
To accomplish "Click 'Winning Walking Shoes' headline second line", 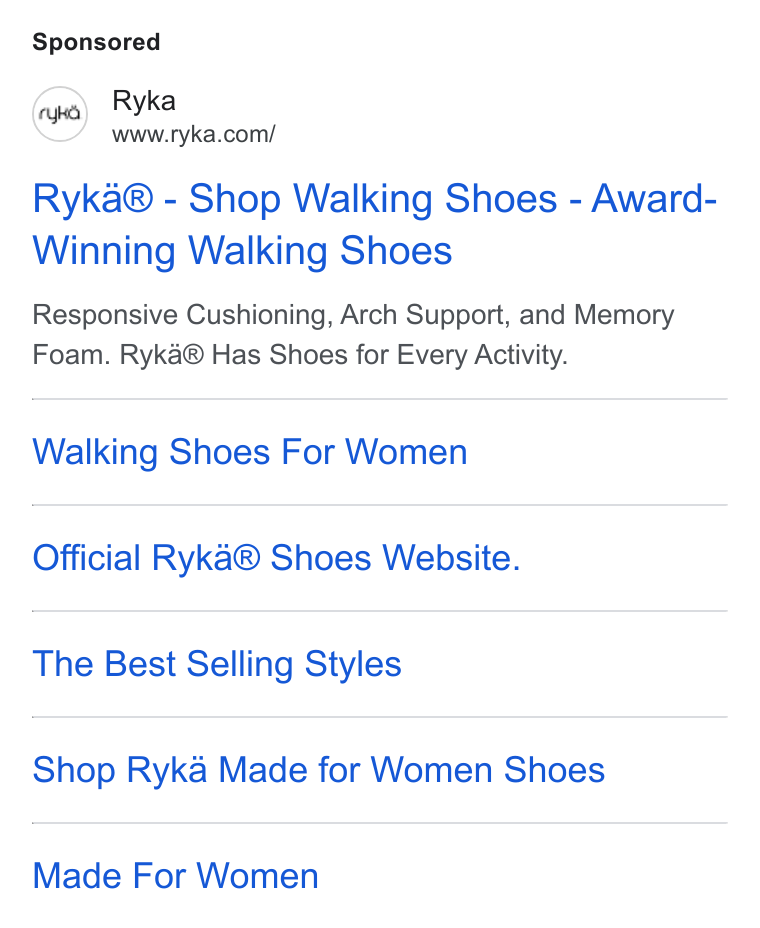I will click(243, 250).
